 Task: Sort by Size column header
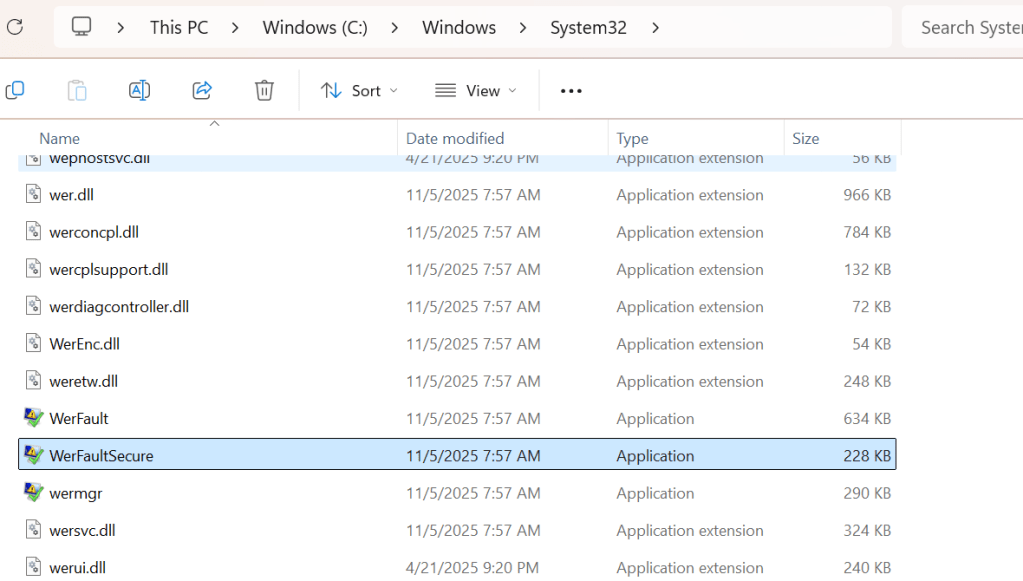(806, 139)
